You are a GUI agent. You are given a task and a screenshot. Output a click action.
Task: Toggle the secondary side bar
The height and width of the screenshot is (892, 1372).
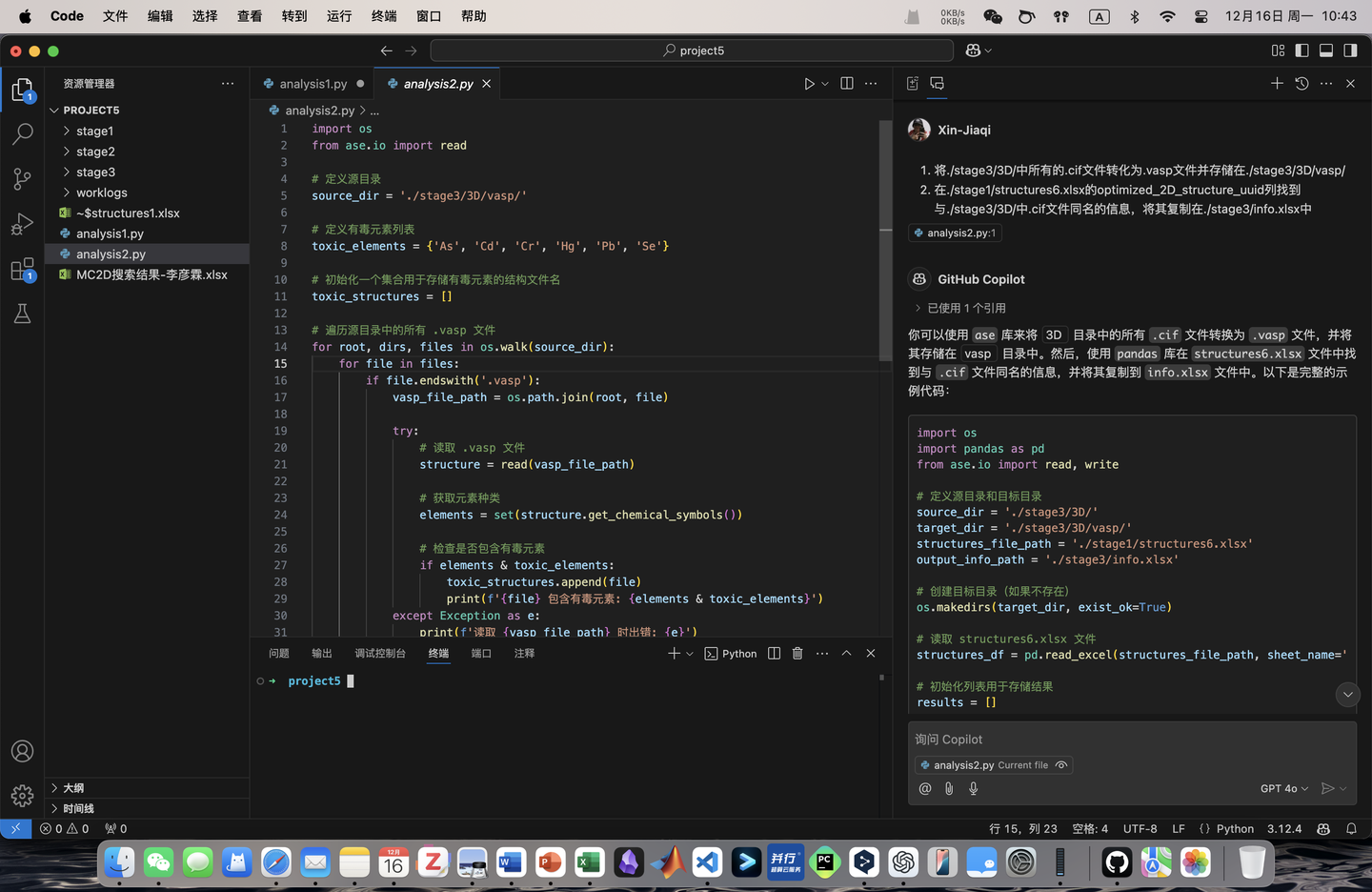coord(1349,51)
